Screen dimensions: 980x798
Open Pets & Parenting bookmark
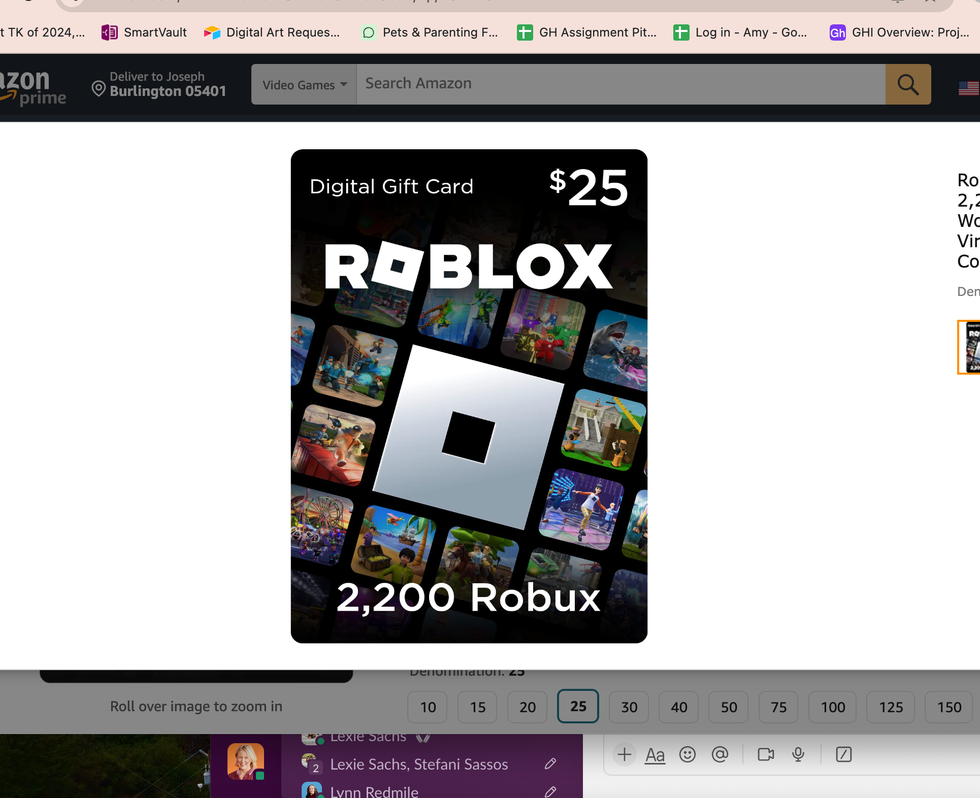429,32
